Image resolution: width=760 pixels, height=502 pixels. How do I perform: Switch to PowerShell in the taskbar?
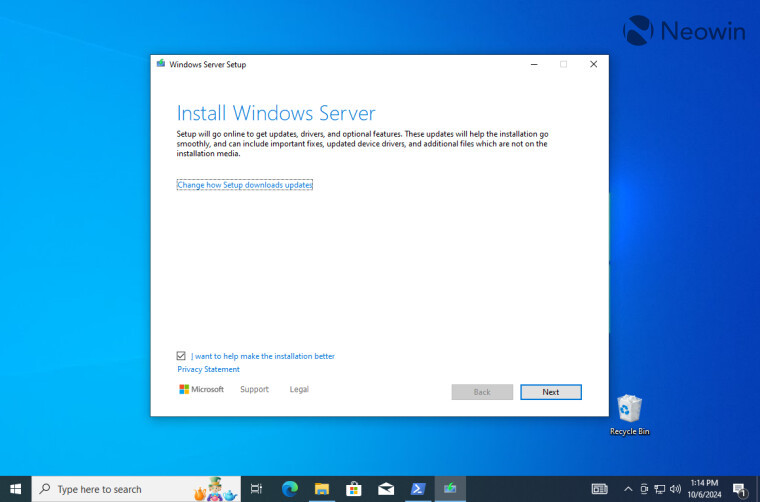[418, 489]
